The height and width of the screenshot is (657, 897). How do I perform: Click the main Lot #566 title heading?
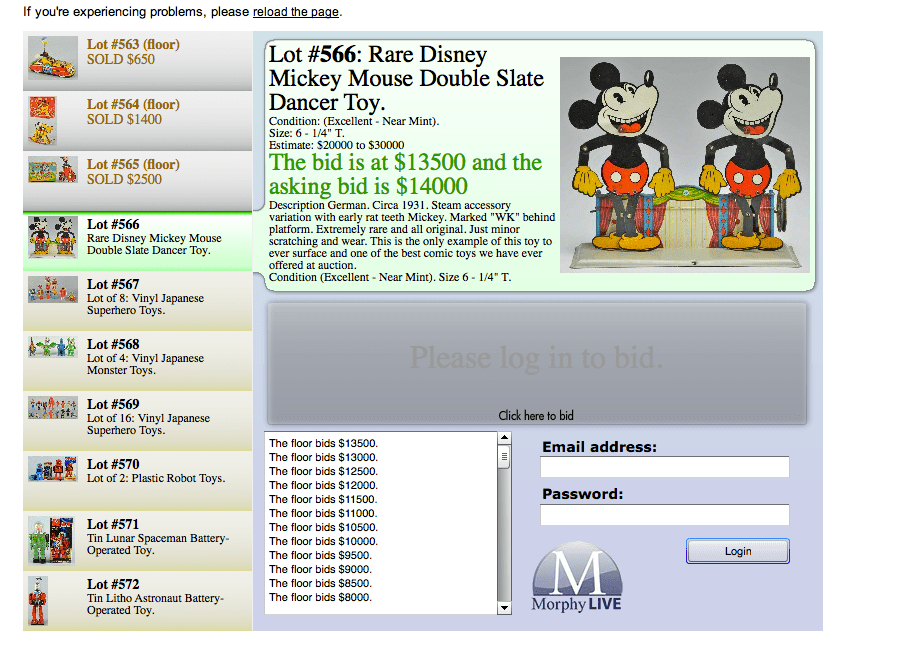(407, 78)
